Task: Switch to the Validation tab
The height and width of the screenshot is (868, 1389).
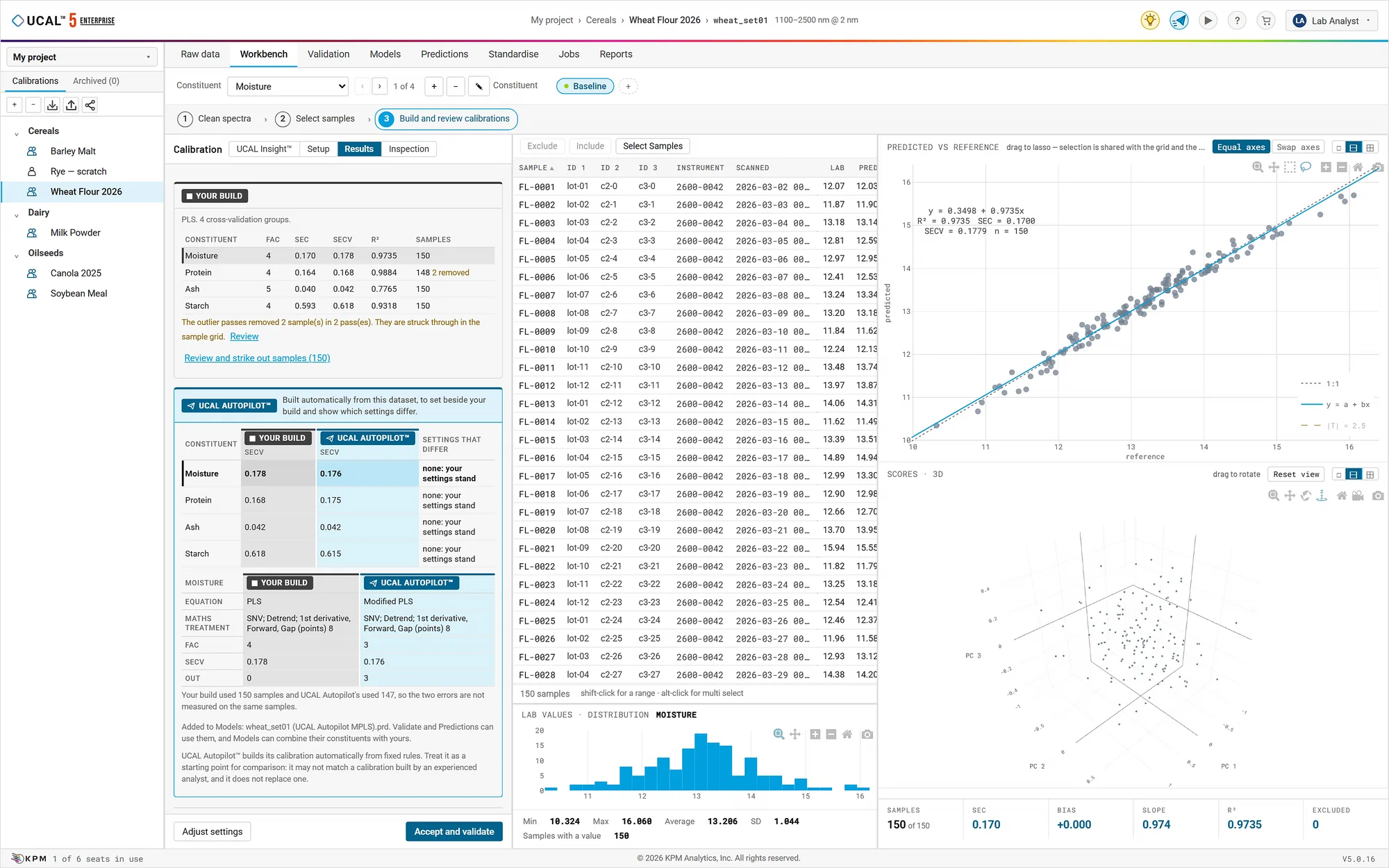Action: point(328,54)
